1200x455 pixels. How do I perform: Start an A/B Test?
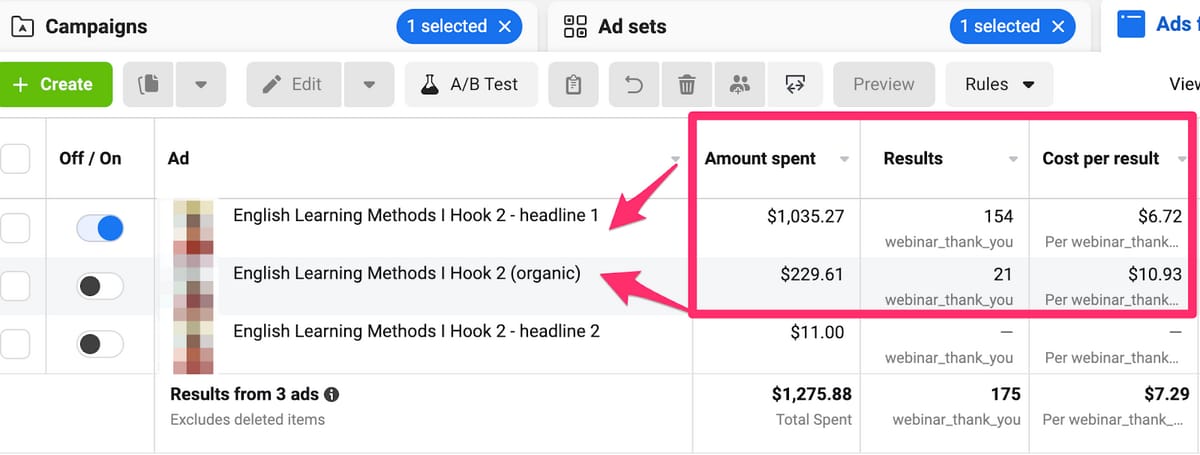click(x=471, y=85)
